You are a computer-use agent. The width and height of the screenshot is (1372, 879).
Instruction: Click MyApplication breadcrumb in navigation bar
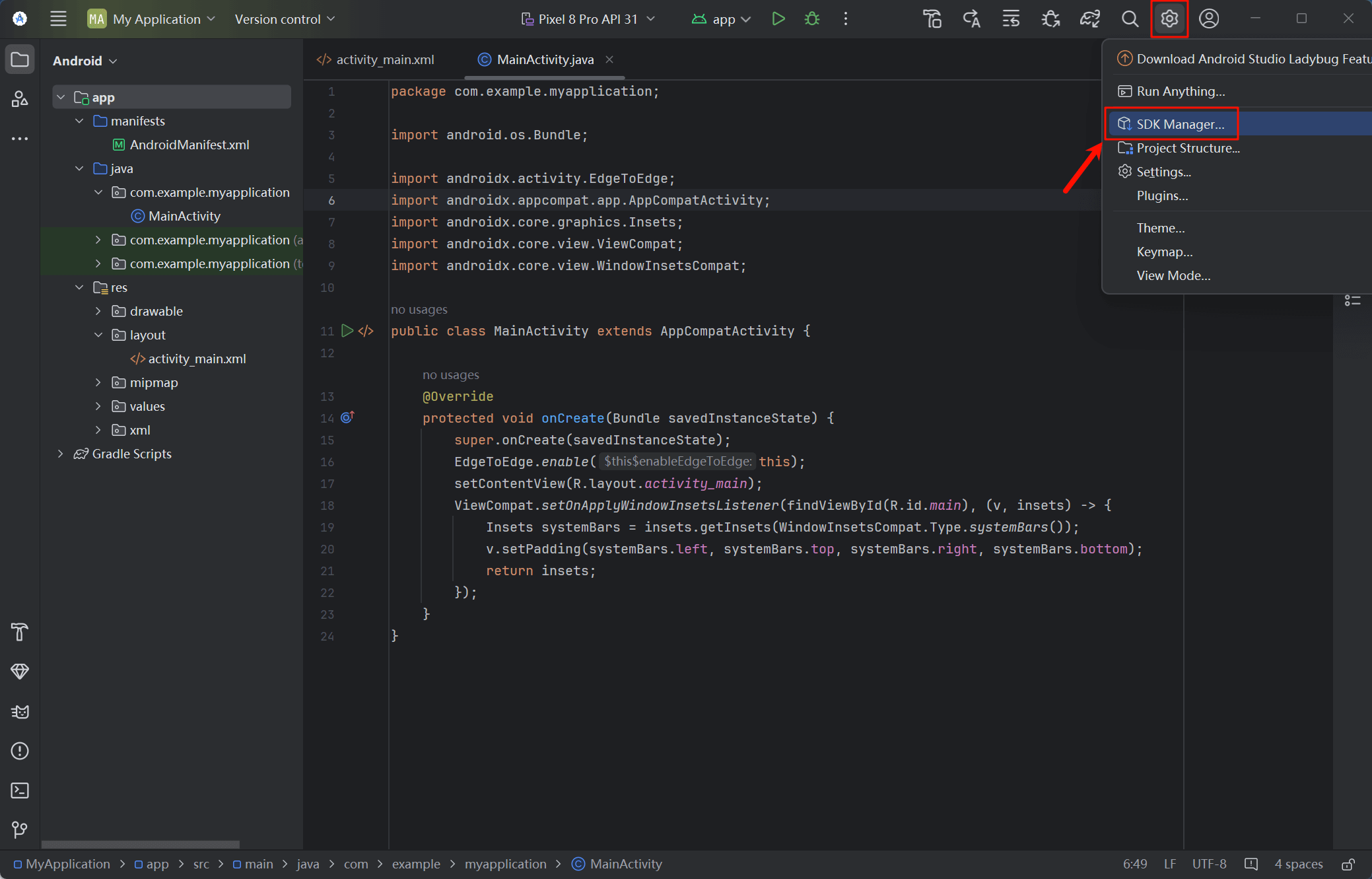point(62,864)
